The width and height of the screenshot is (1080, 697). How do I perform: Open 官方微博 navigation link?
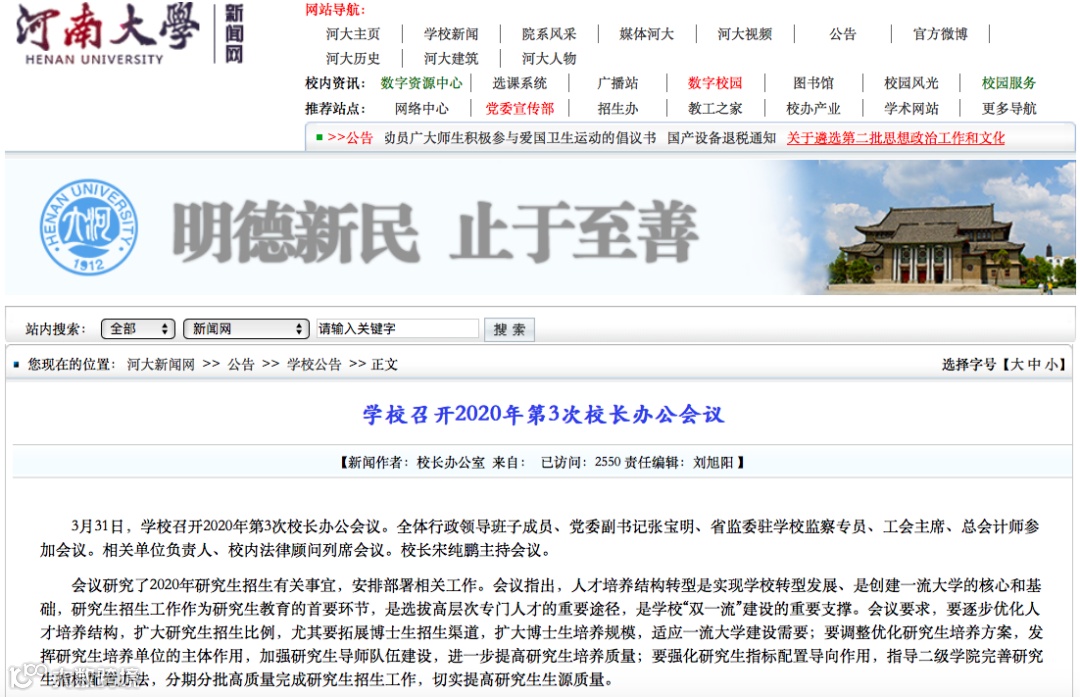point(939,34)
